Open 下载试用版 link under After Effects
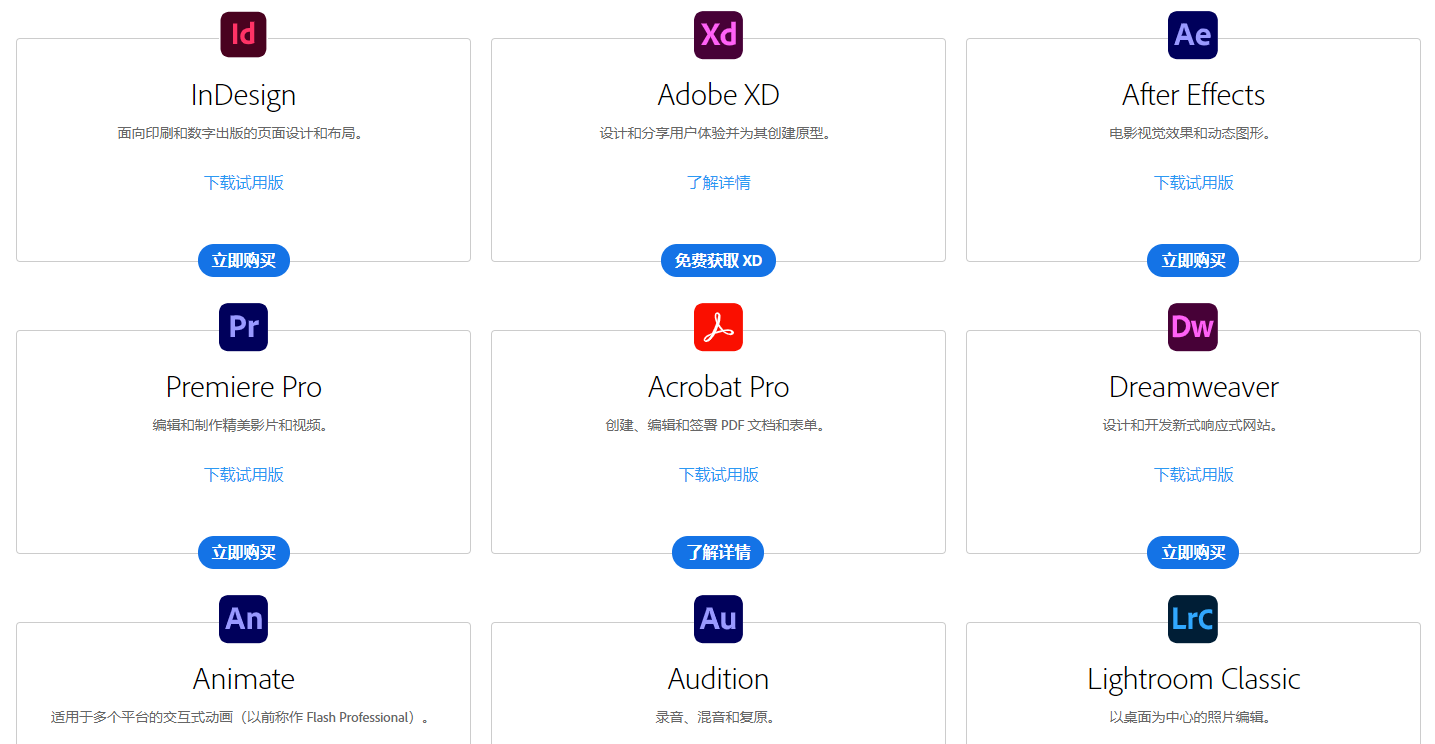 coord(1193,183)
